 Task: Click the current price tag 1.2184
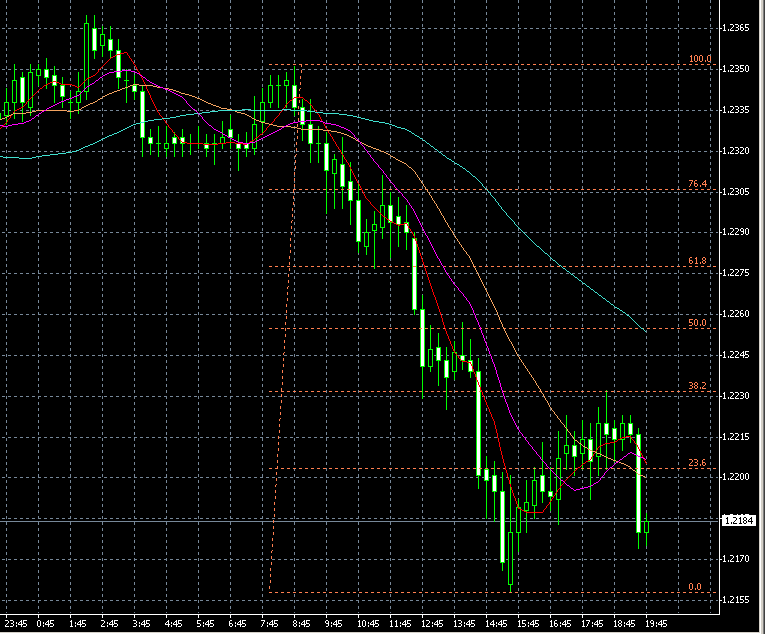[739, 520]
